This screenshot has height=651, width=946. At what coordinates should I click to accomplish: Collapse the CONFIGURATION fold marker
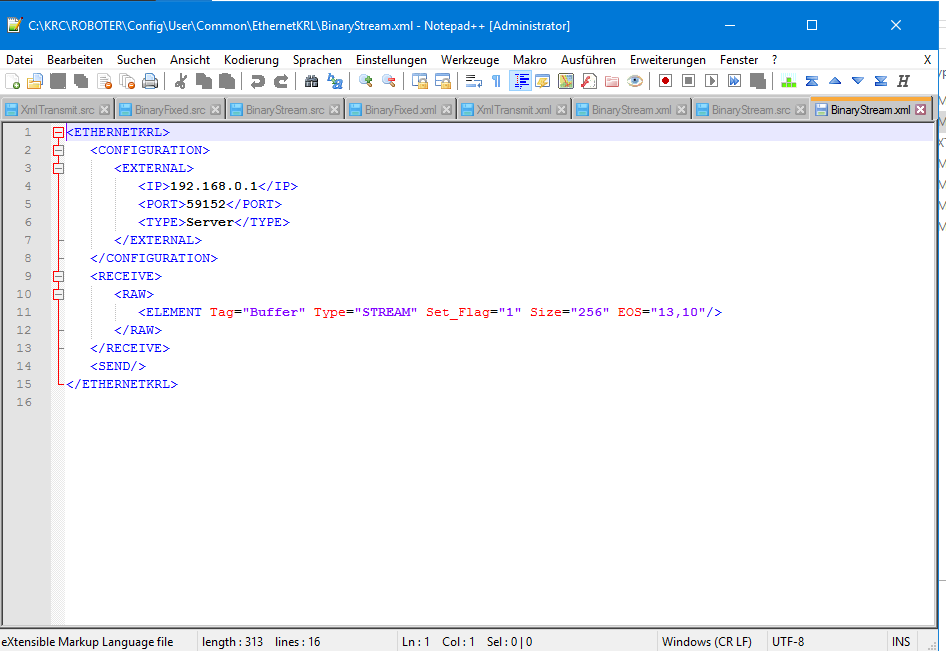point(58,150)
